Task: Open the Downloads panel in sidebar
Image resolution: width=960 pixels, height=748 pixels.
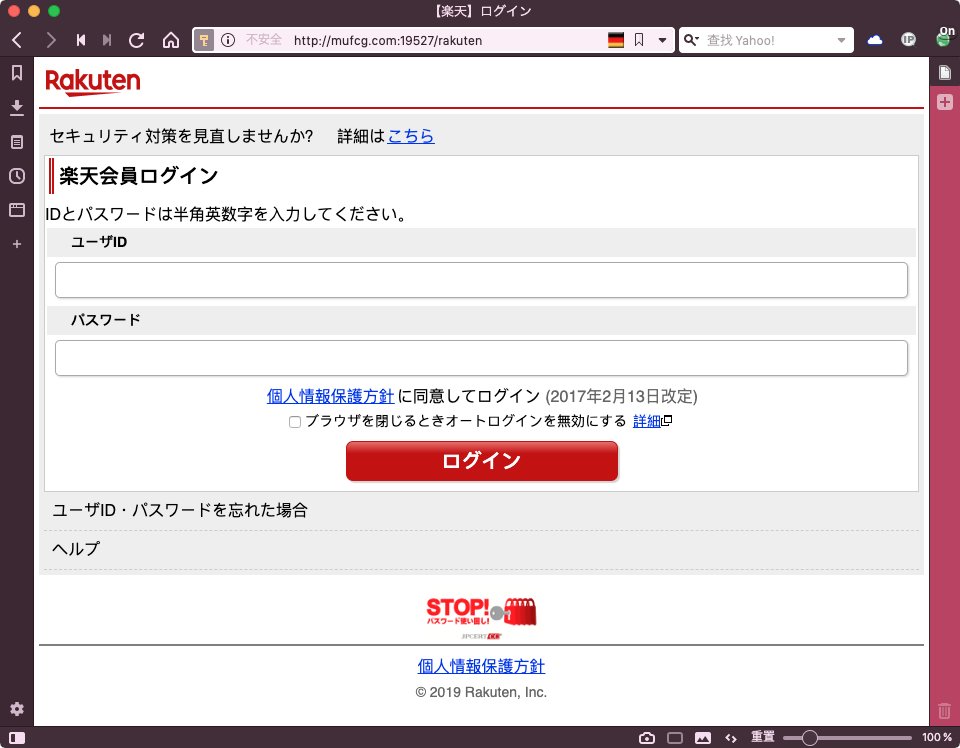Action: click(x=17, y=108)
